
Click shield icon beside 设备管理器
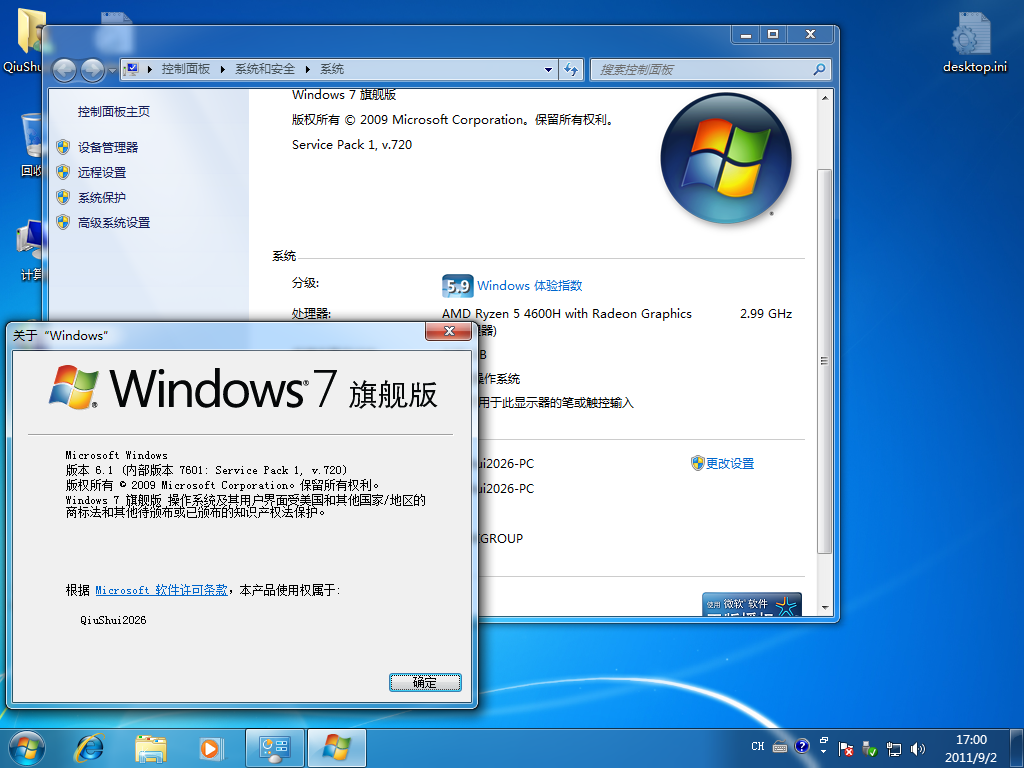[63, 147]
